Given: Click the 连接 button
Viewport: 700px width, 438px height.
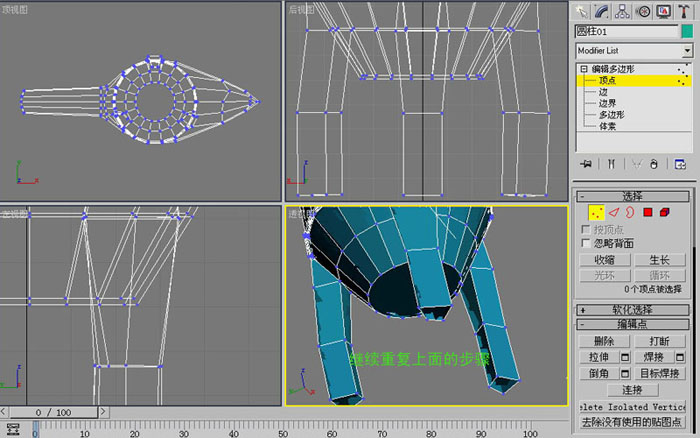Looking at the screenshot, I should (x=632, y=390).
